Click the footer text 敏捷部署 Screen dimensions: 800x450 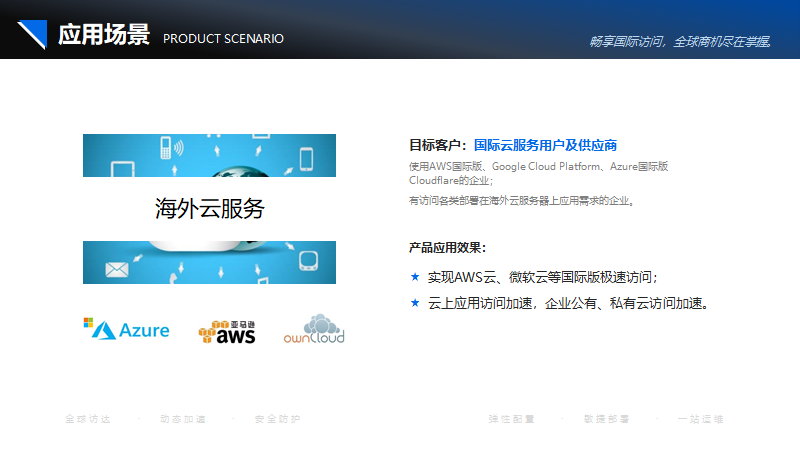606,419
